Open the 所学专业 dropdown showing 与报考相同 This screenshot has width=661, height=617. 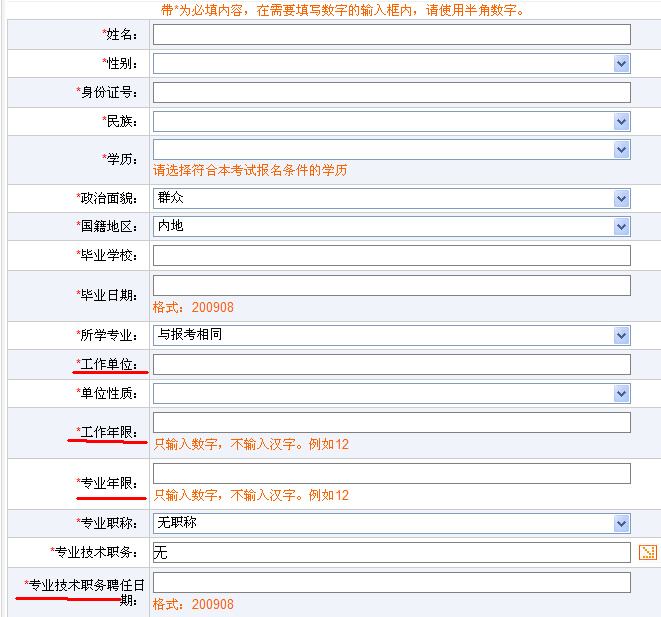392,335
